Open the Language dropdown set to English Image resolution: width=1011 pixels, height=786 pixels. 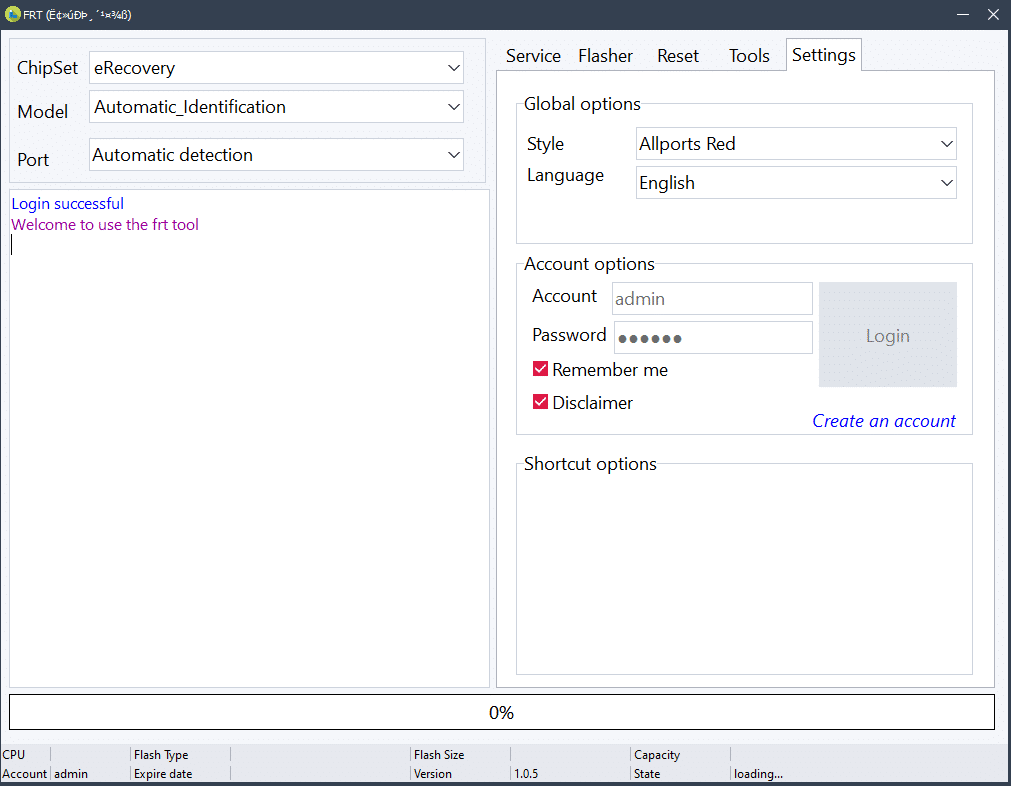click(796, 183)
